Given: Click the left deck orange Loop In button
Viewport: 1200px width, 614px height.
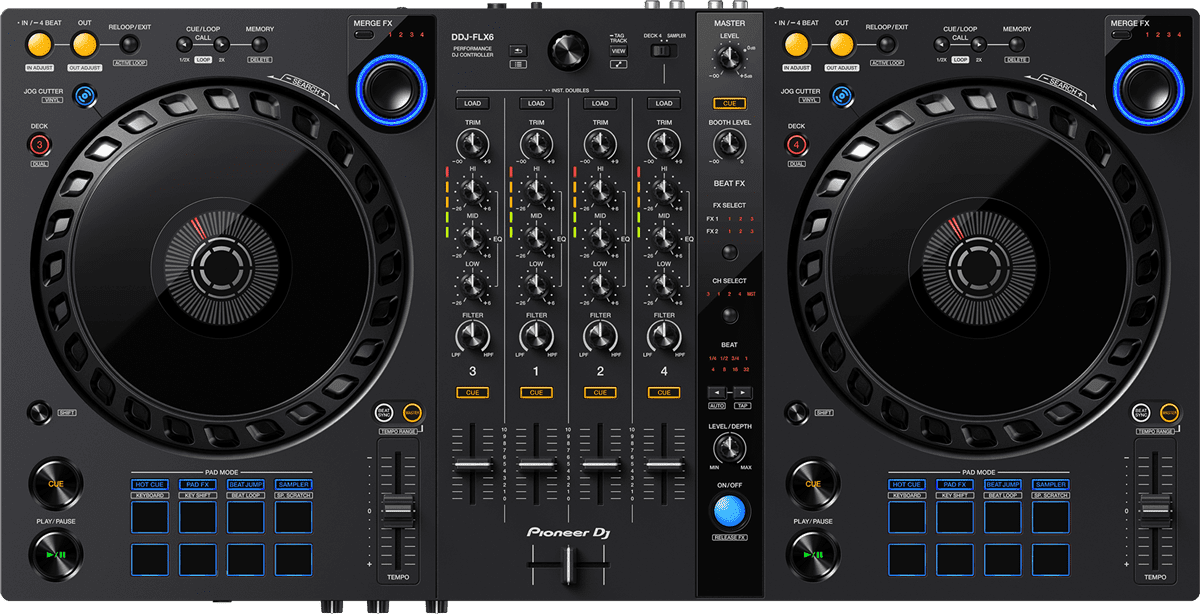Looking at the screenshot, I should point(40,44).
